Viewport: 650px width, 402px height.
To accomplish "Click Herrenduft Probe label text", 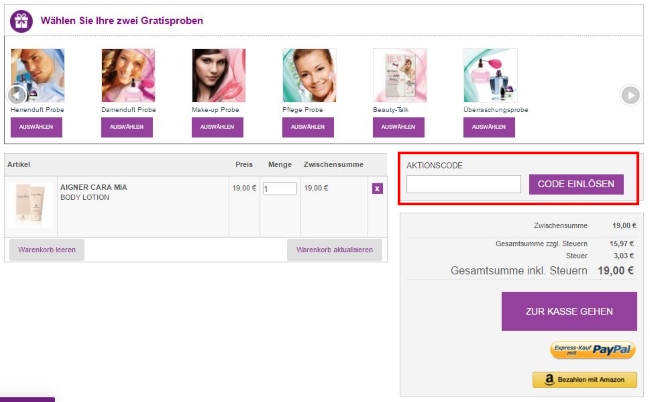I will (x=37, y=110).
